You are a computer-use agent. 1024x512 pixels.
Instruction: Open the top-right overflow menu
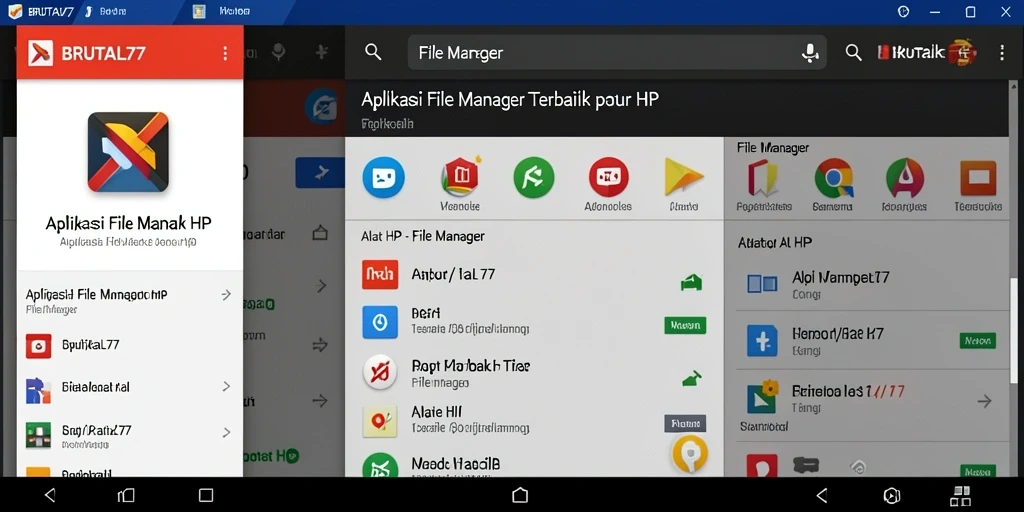[x=1002, y=53]
